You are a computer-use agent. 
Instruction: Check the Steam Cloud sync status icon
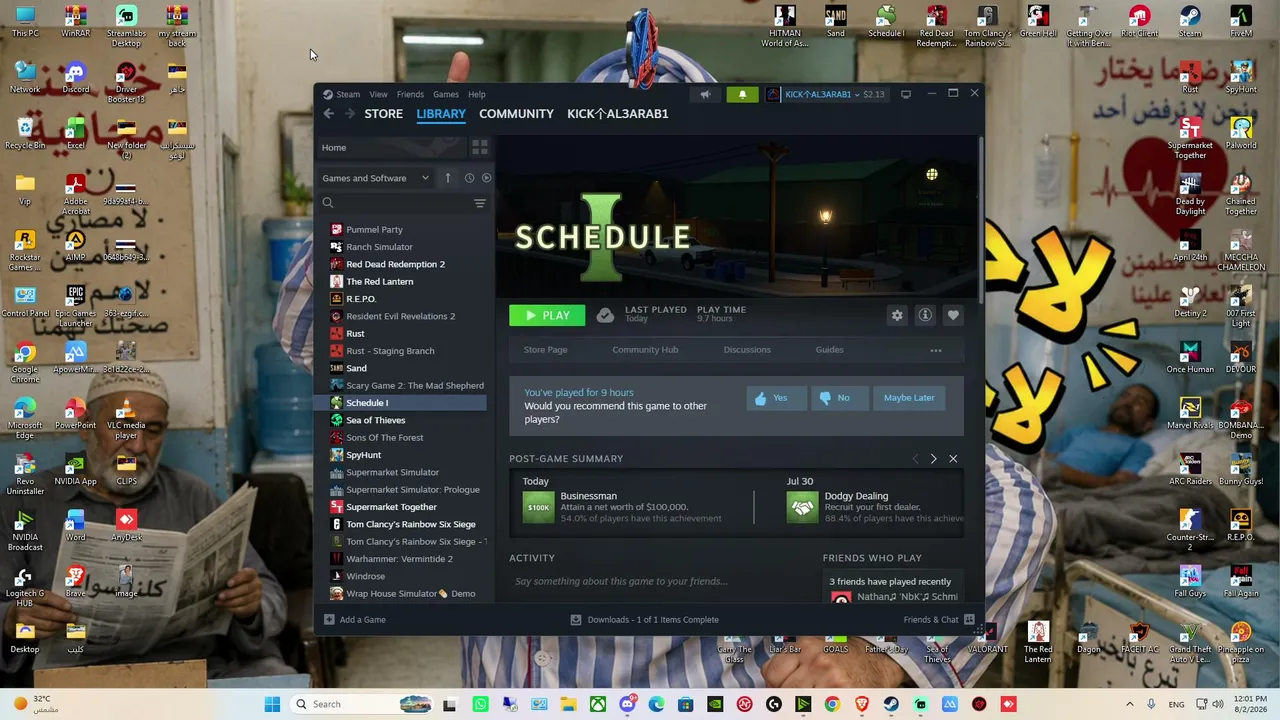click(605, 316)
